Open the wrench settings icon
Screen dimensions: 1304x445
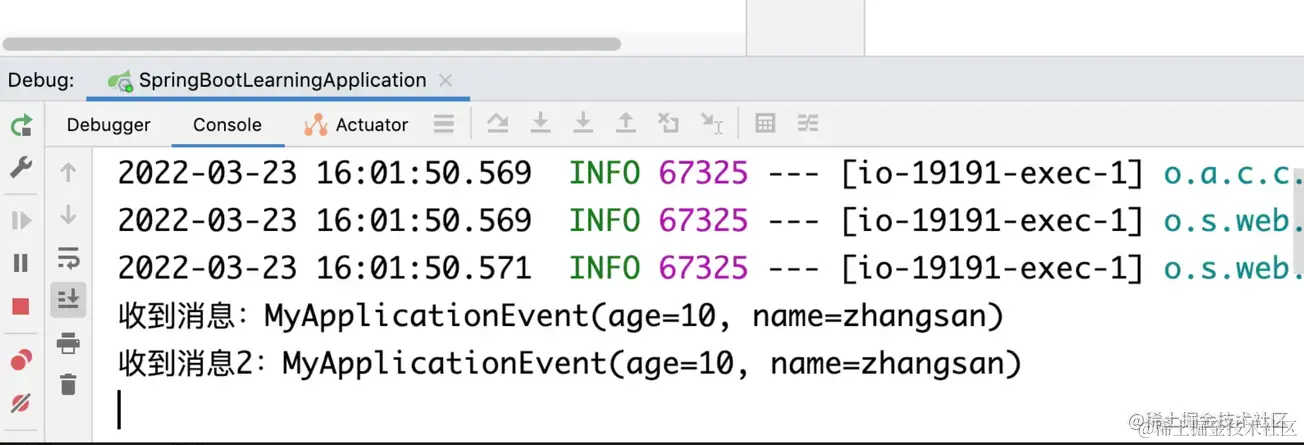pyautogui.click(x=21, y=167)
